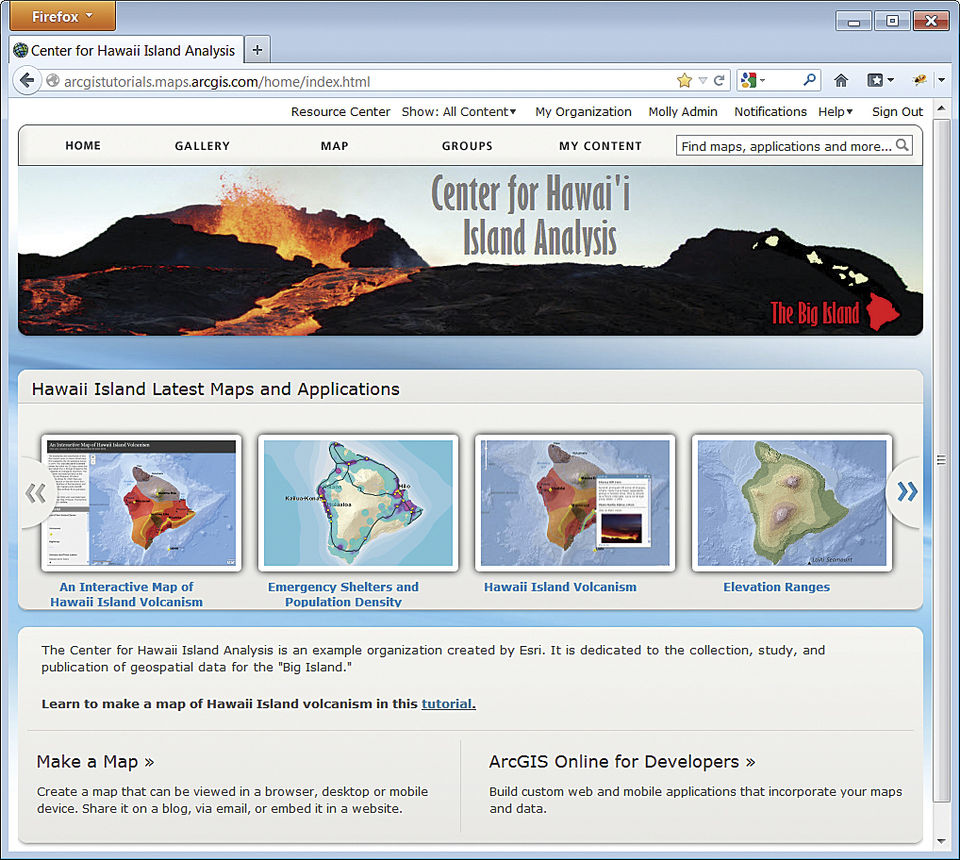Click the Emergency Shelters map thumbnail
This screenshot has height=860, width=960.
click(358, 503)
